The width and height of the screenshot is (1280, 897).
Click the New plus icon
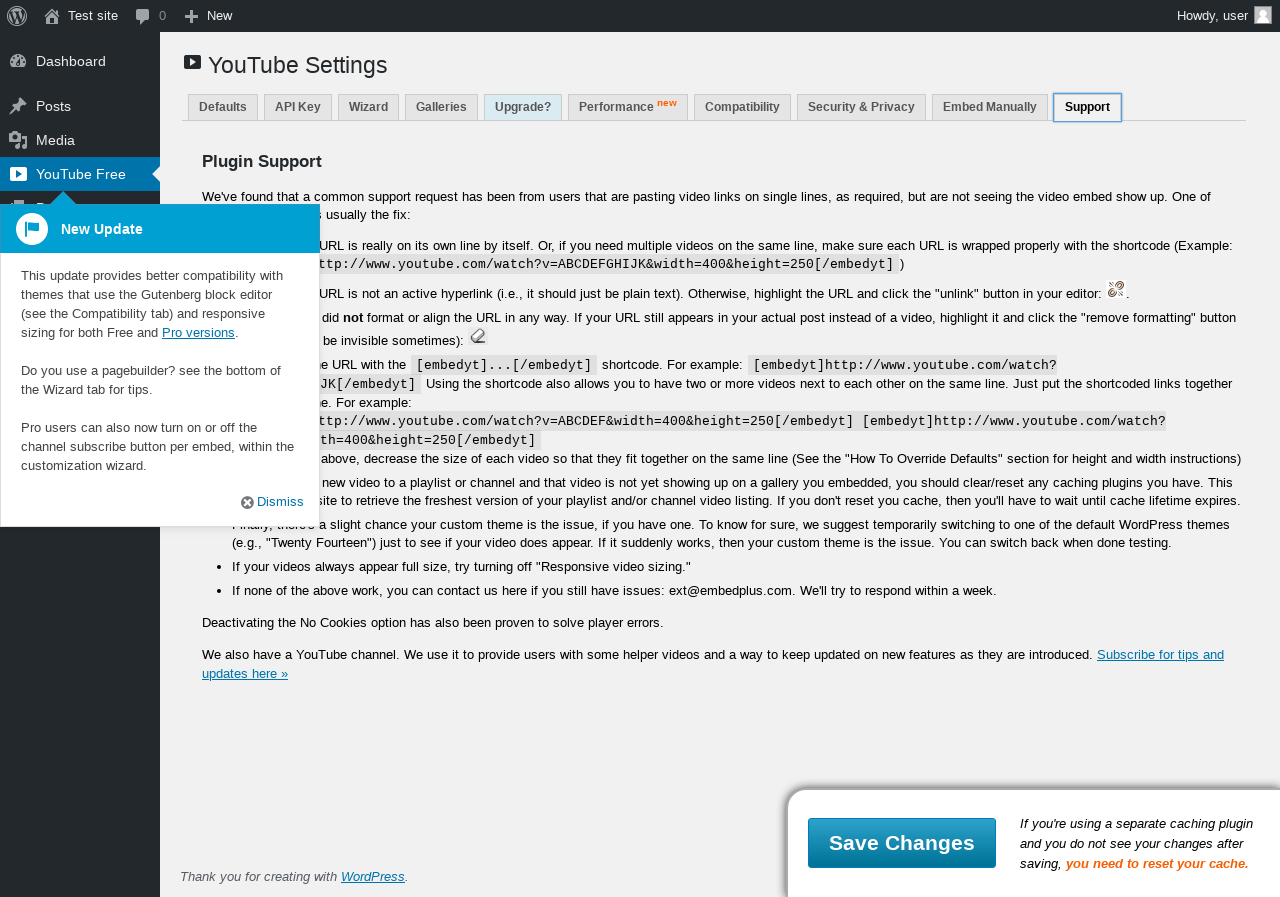191,16
